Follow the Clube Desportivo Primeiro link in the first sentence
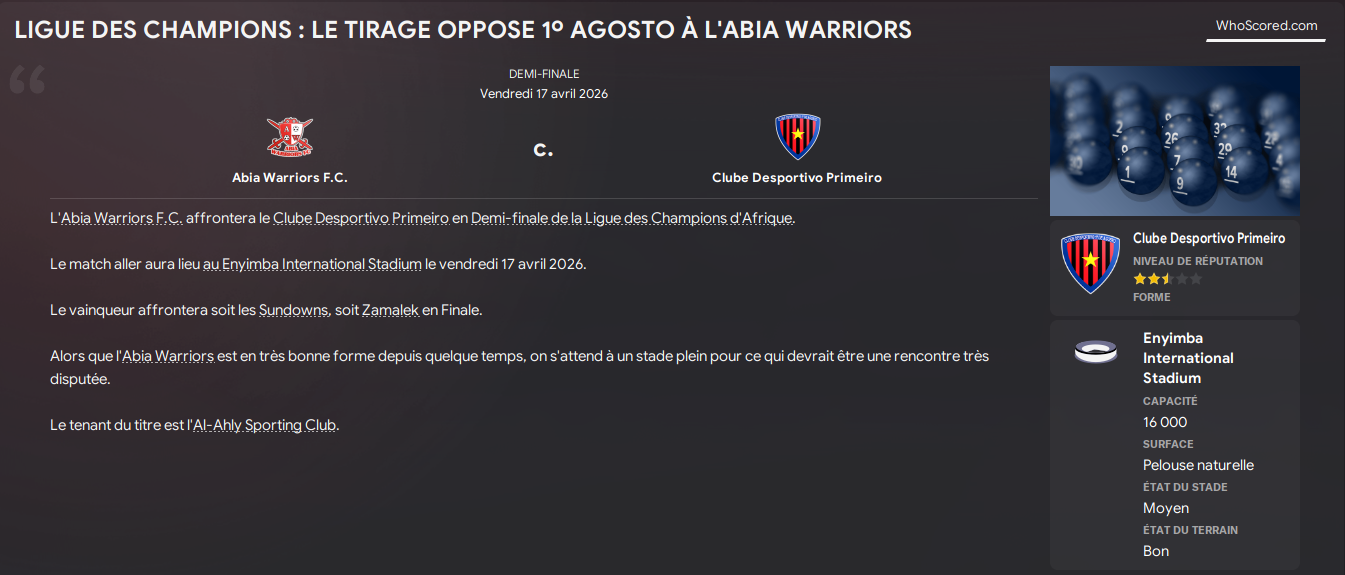Viewport: 1345px width, 575px height. (361, 218)
